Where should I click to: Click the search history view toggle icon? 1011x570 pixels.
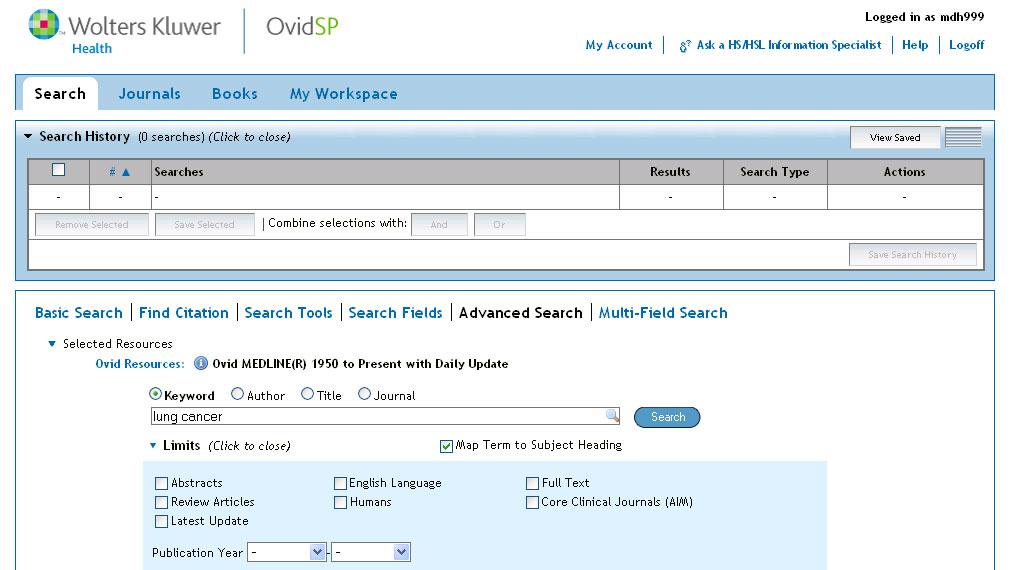coord(963,138)
